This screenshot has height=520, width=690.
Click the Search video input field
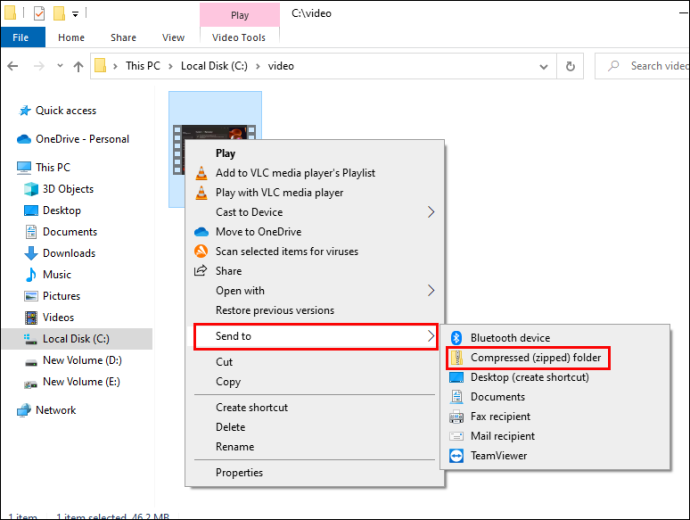pos(642,66)
